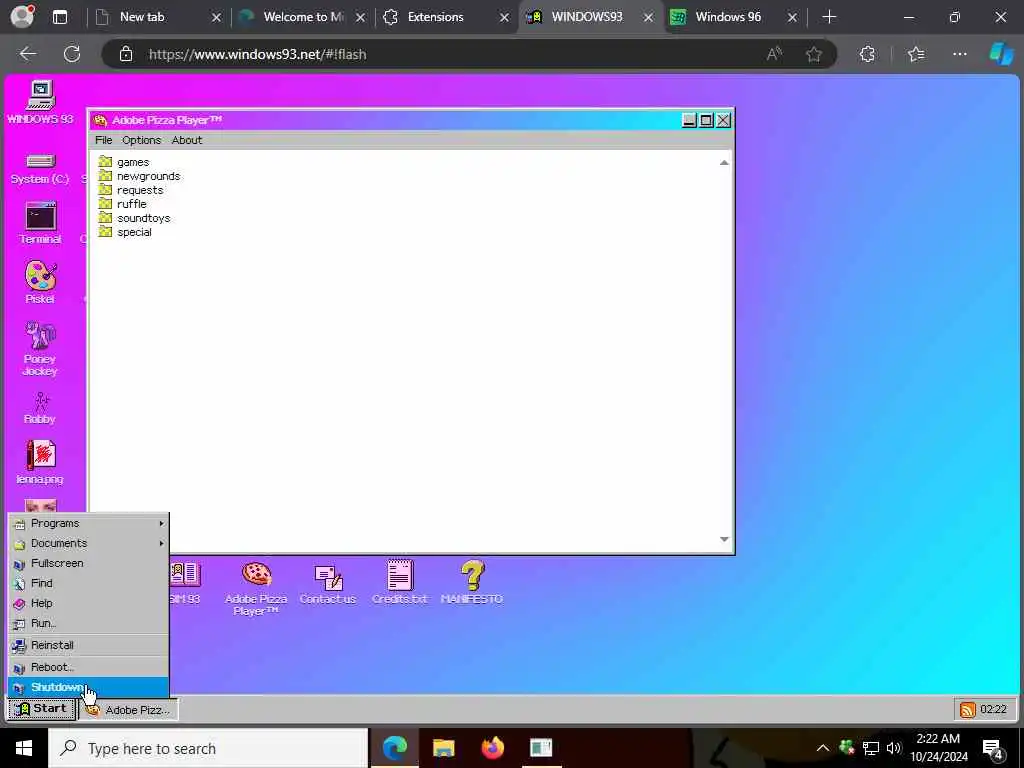Open the special folder

pyautogui.click(x=125, y=232)
